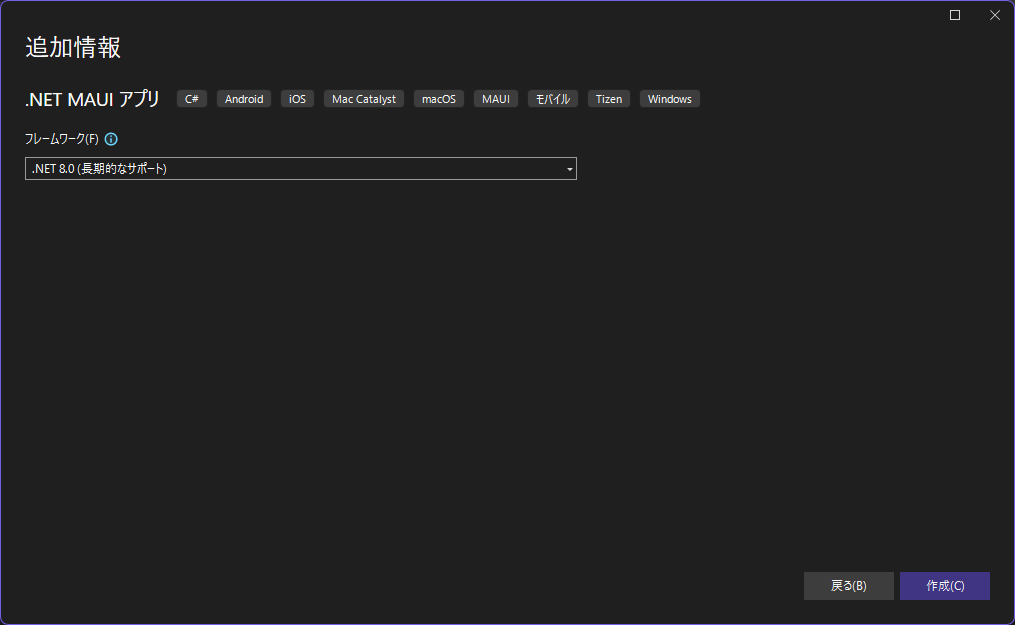
Task: Click the Android tag
Action: tap(244, 99)
